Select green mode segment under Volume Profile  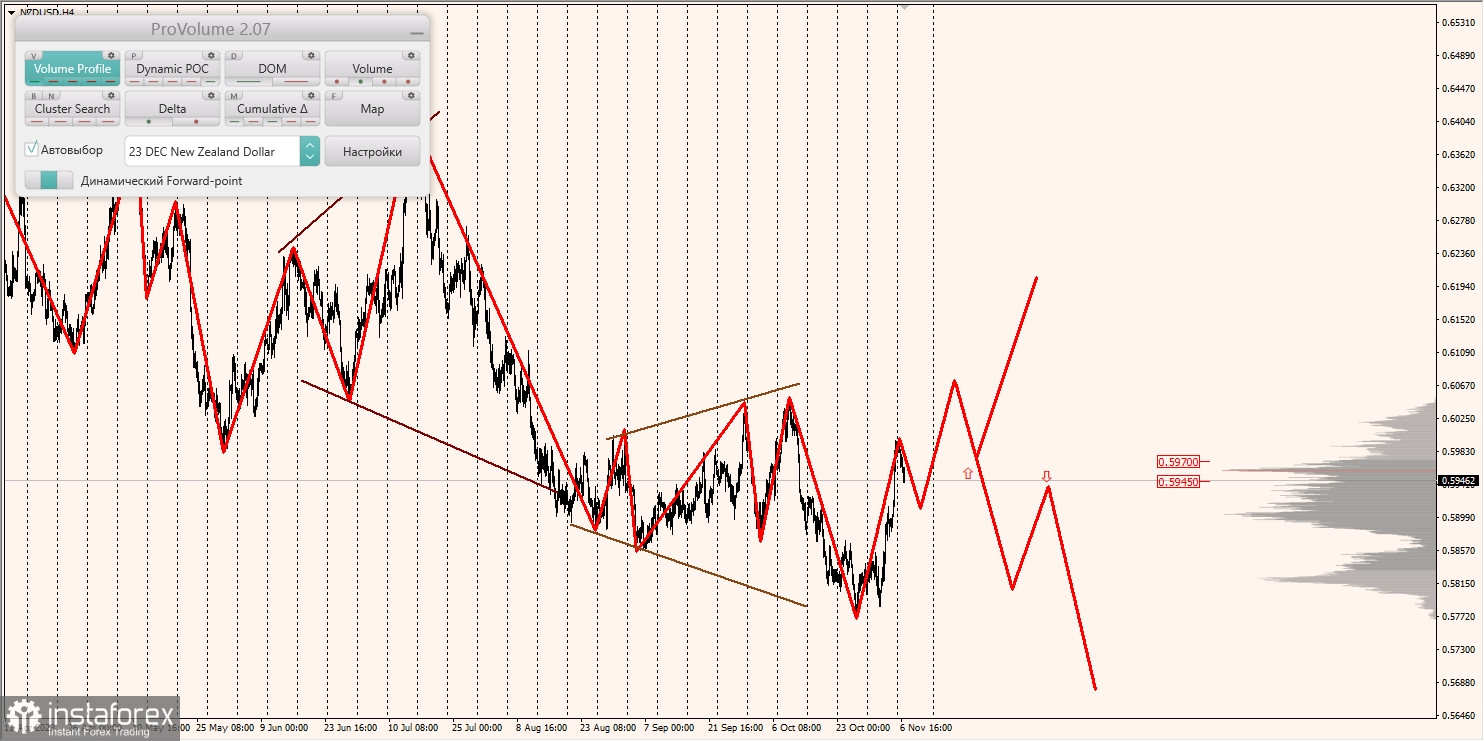[35, 81]
